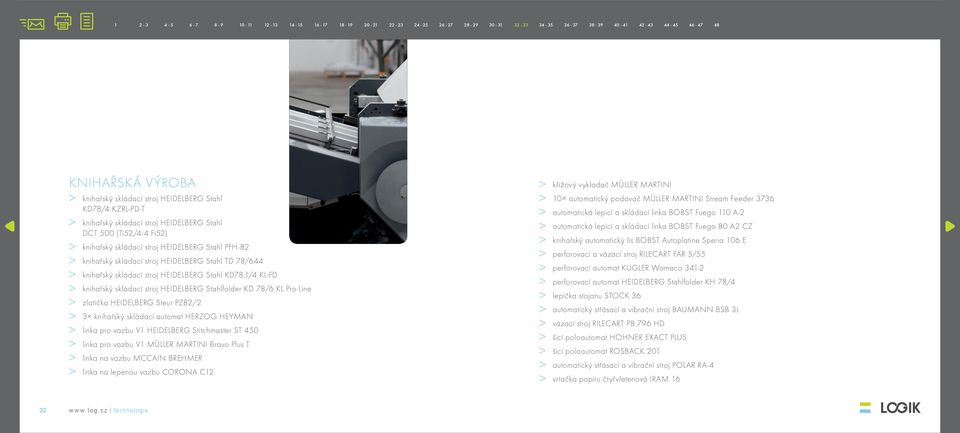Click 'BOBST Fuego 110 A-2' entry

coord(648,213)
